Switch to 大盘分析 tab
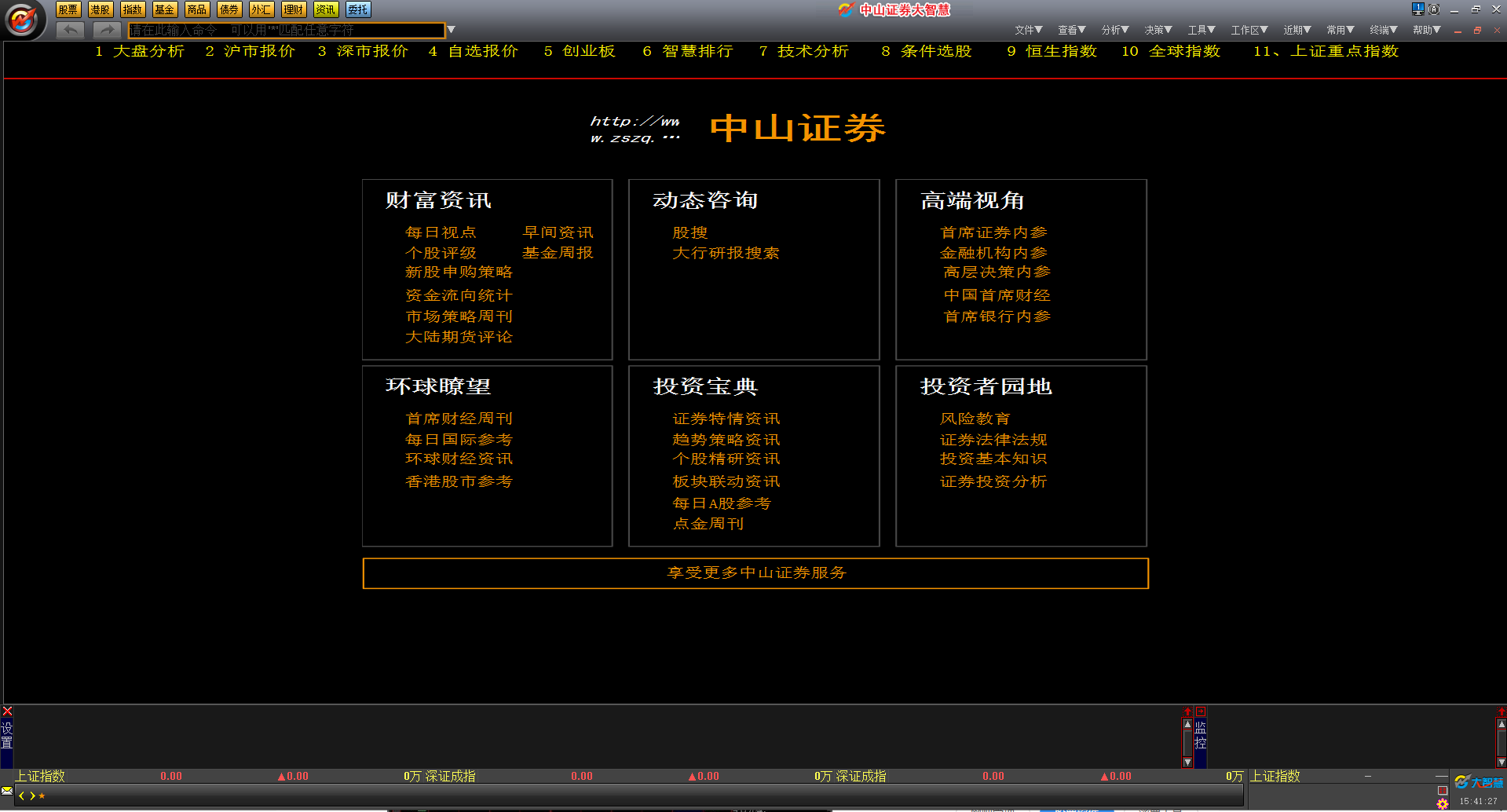 (140, 51)
